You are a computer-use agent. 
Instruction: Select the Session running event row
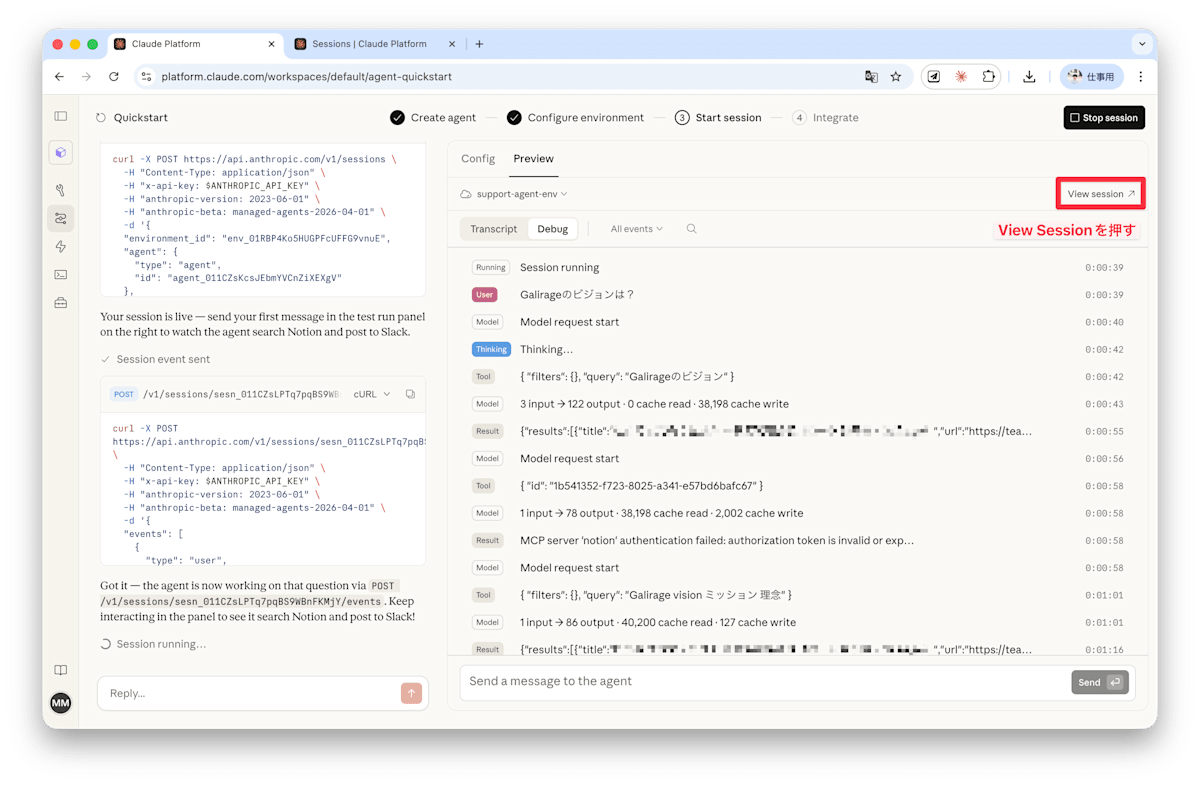pos(798,268)
